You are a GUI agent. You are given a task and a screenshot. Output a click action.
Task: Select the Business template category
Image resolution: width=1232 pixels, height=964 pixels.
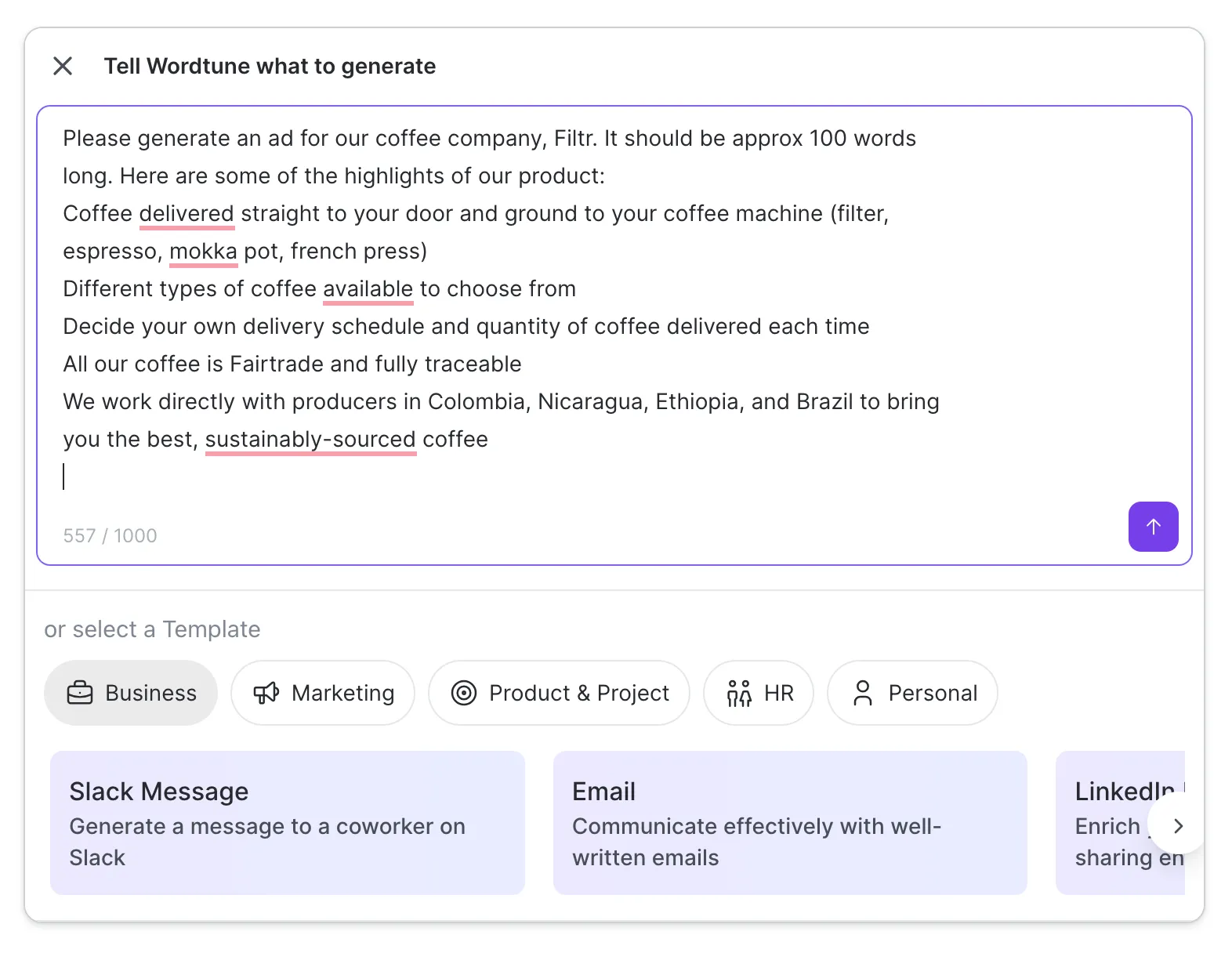131,693
